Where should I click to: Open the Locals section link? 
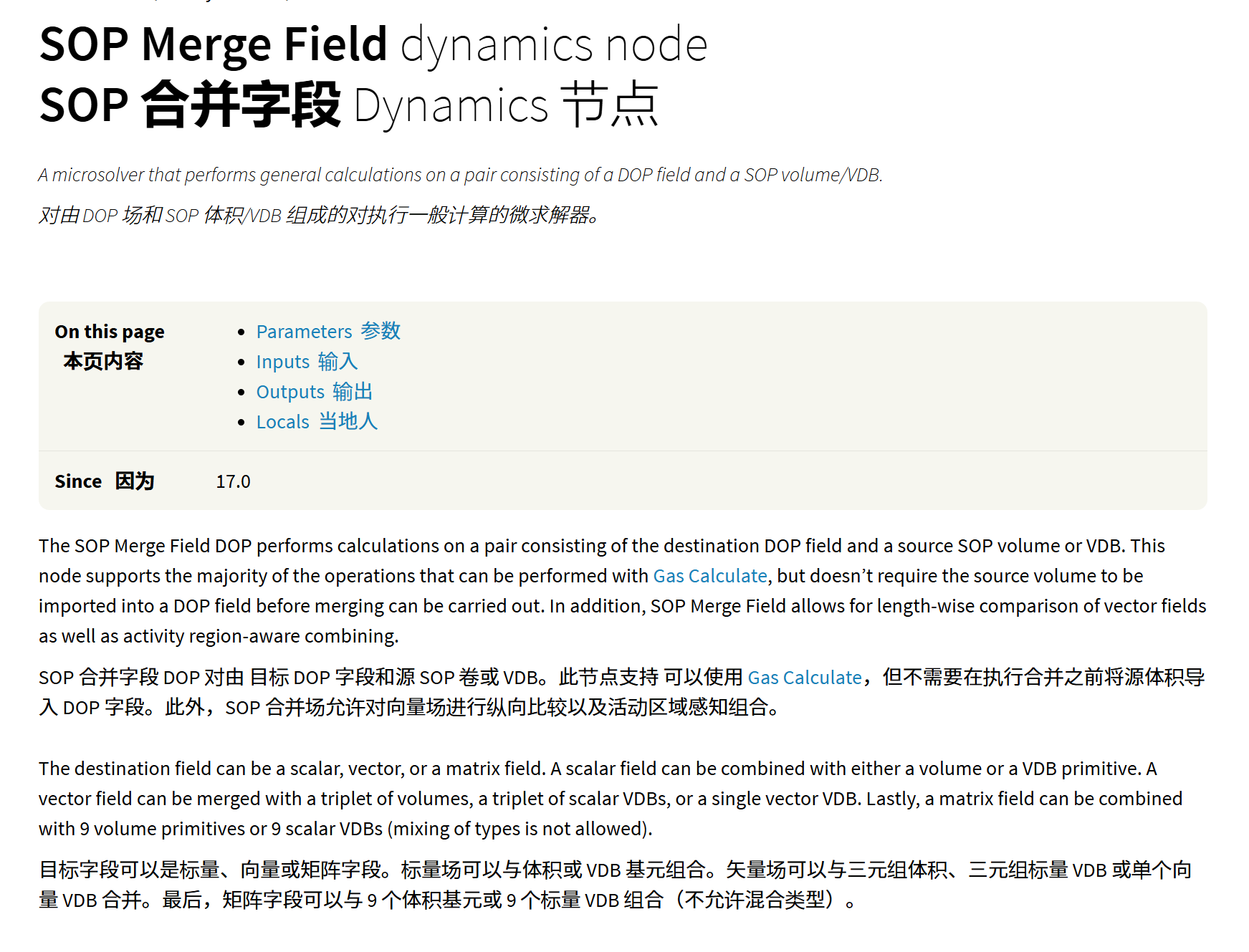317,422
